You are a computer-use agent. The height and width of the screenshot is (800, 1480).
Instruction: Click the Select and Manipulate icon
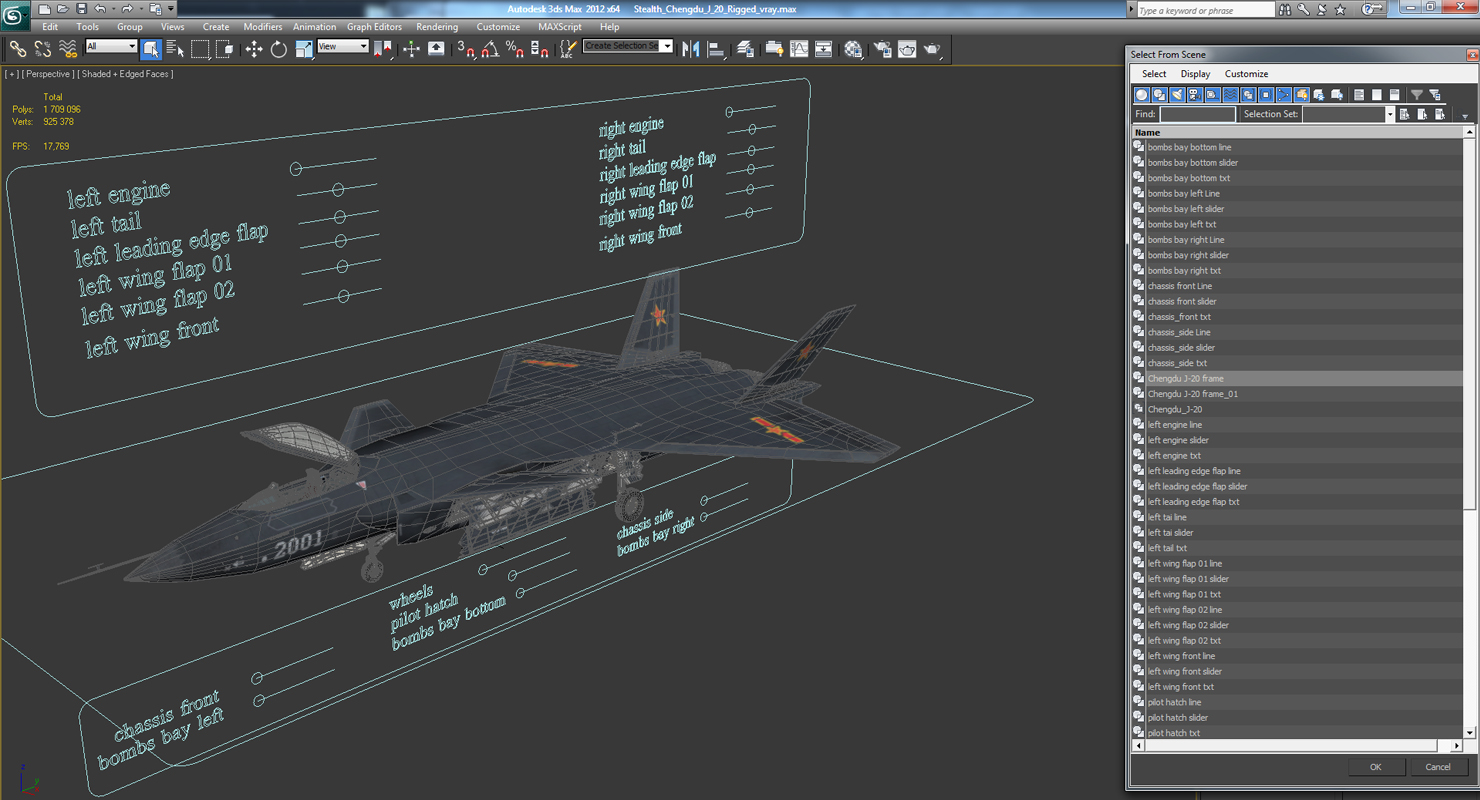[411, 48]
